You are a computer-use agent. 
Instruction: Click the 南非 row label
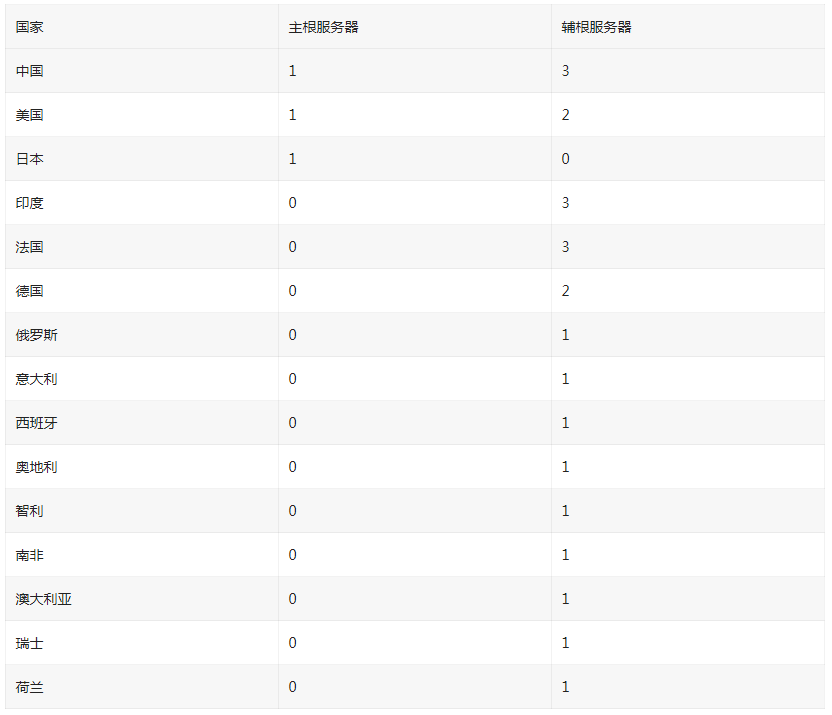30,555
